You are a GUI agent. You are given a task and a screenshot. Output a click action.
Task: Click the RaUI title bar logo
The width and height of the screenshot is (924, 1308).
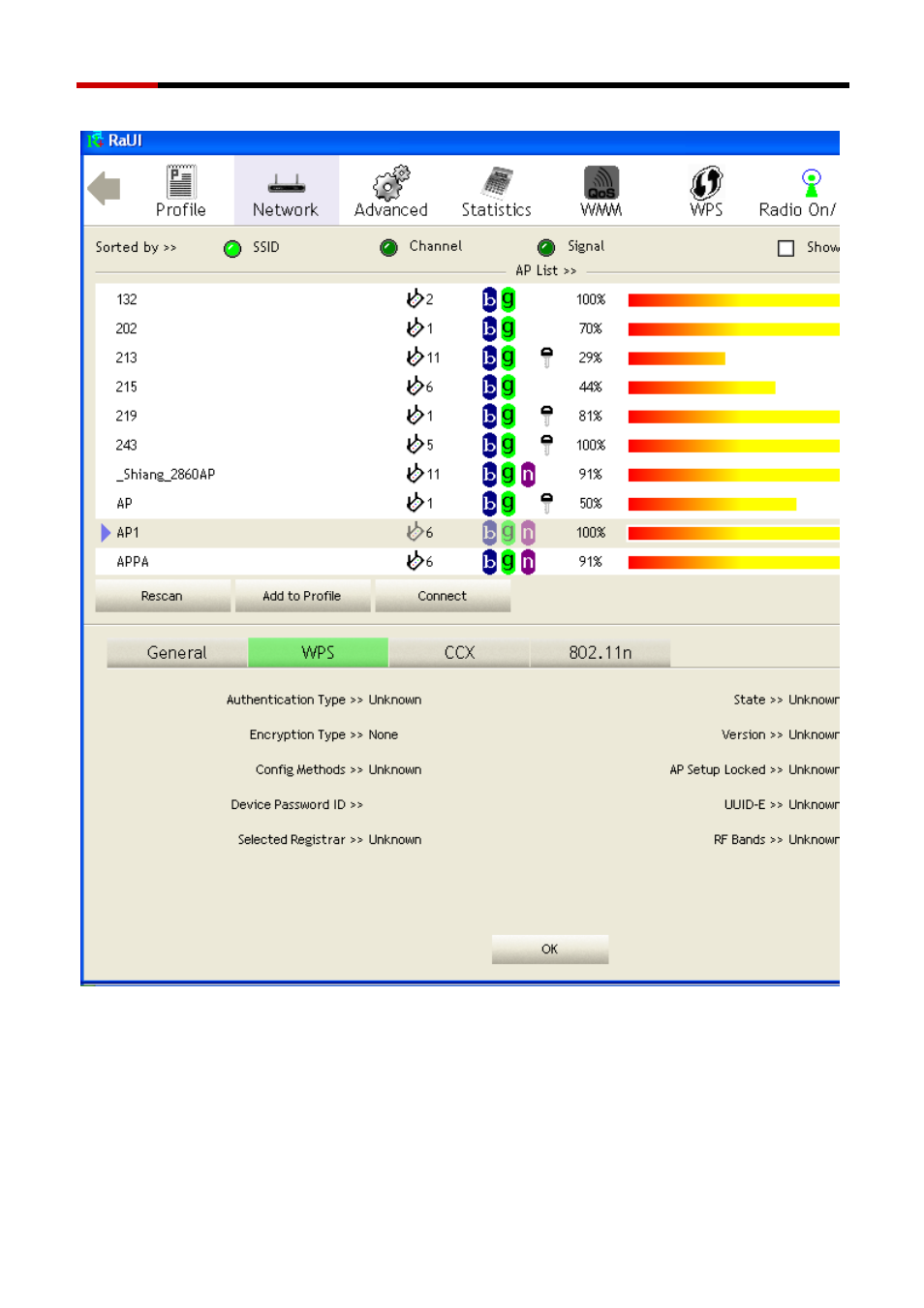pyautogui.click(x=95, y=140)
